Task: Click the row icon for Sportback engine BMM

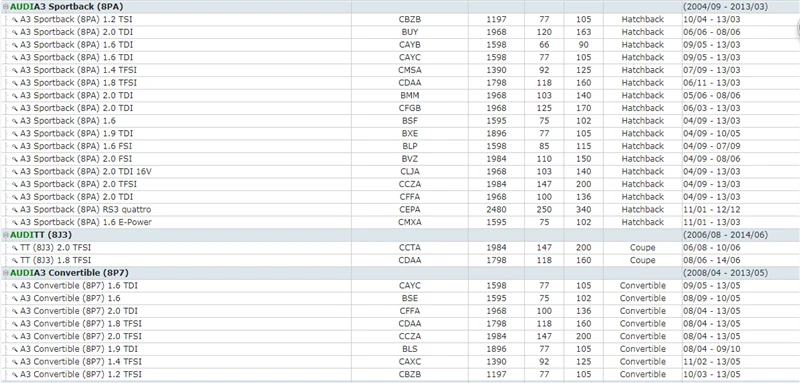Action: tap(15, 96)
